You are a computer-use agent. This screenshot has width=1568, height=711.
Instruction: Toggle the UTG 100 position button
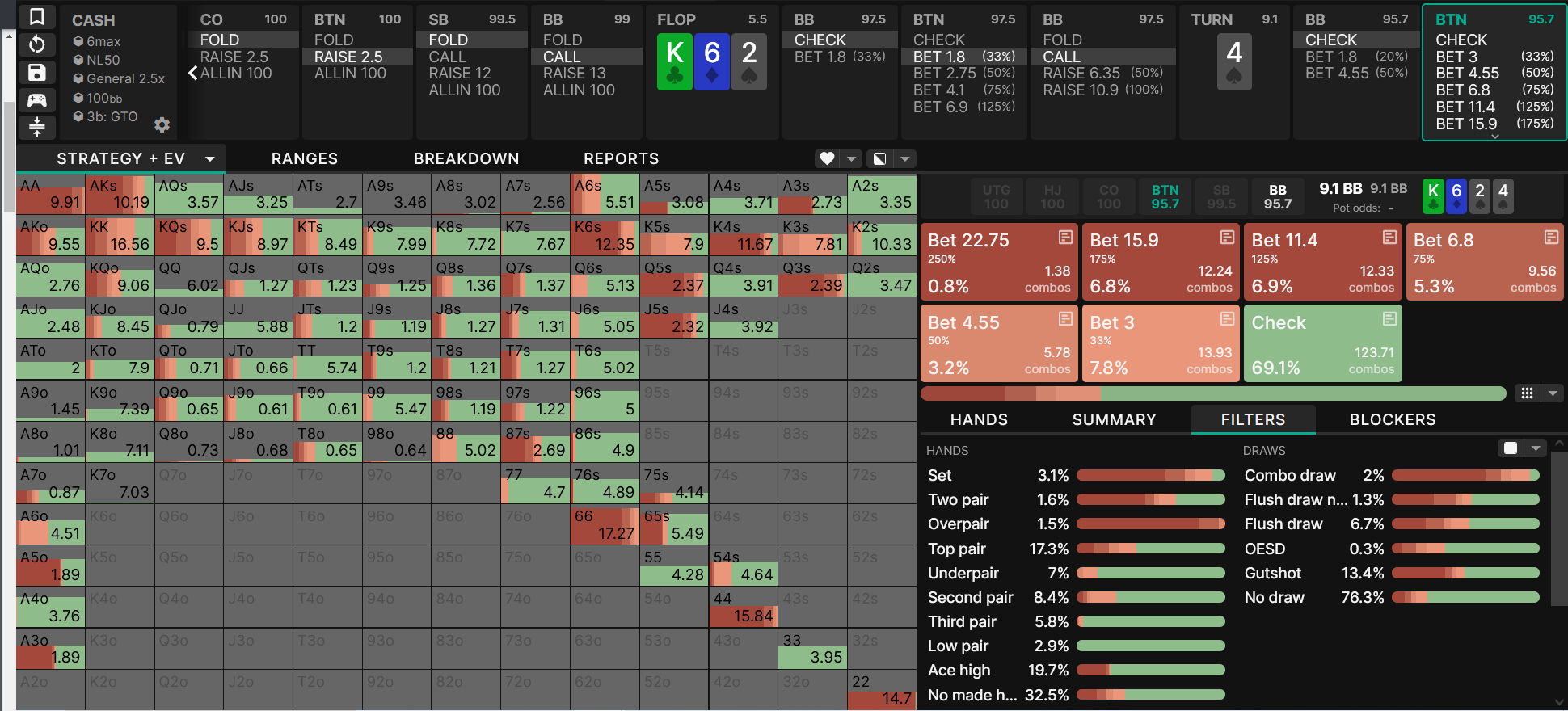[x=997, y=196]
